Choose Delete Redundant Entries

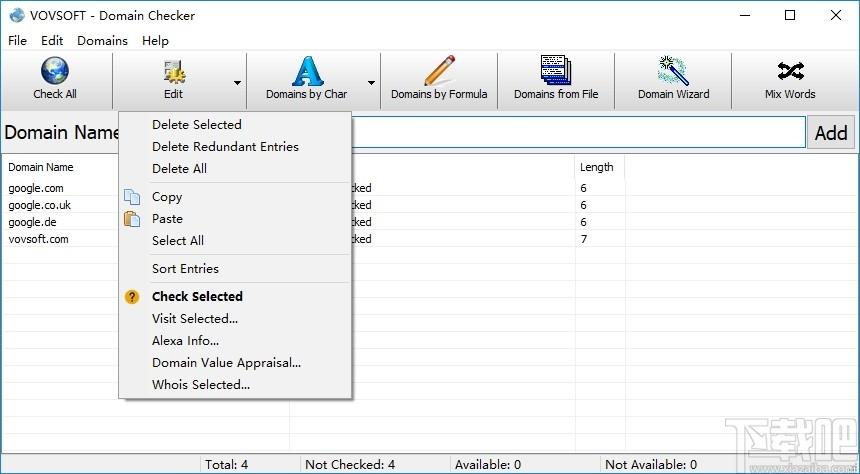235,146
